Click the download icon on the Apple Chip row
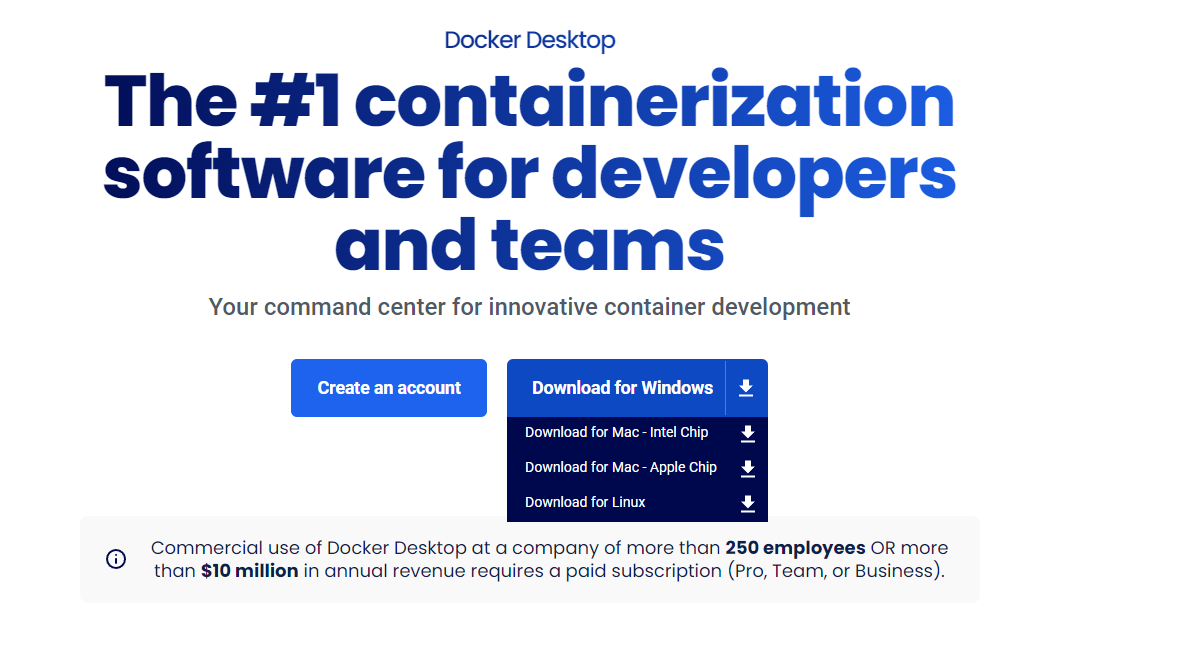1177x646 pixels. coord(748,468)
